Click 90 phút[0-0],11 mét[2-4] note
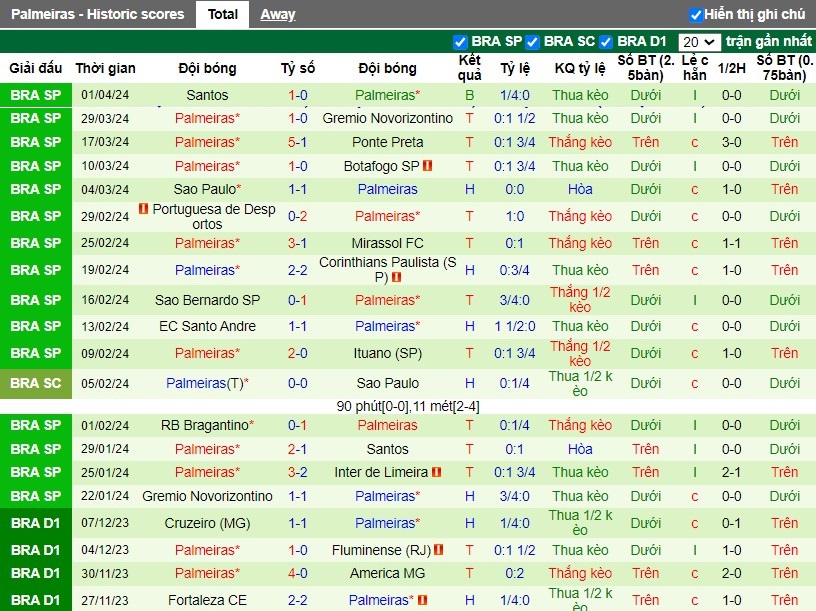Viewport: 816px width, 611px height. [408, 406]
